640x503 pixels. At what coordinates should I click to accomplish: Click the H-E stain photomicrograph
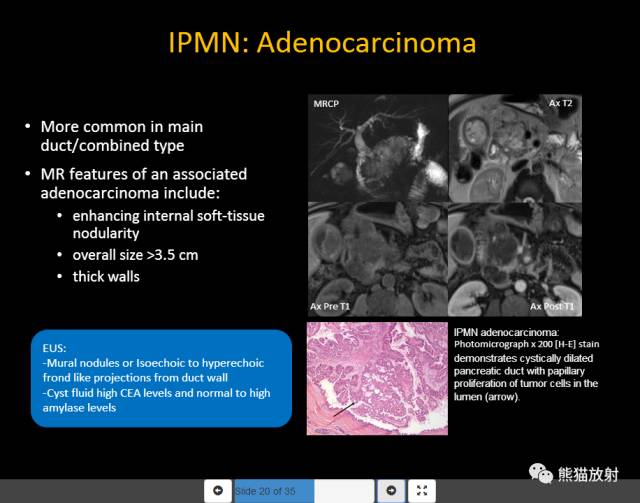[x=377, y=378]
